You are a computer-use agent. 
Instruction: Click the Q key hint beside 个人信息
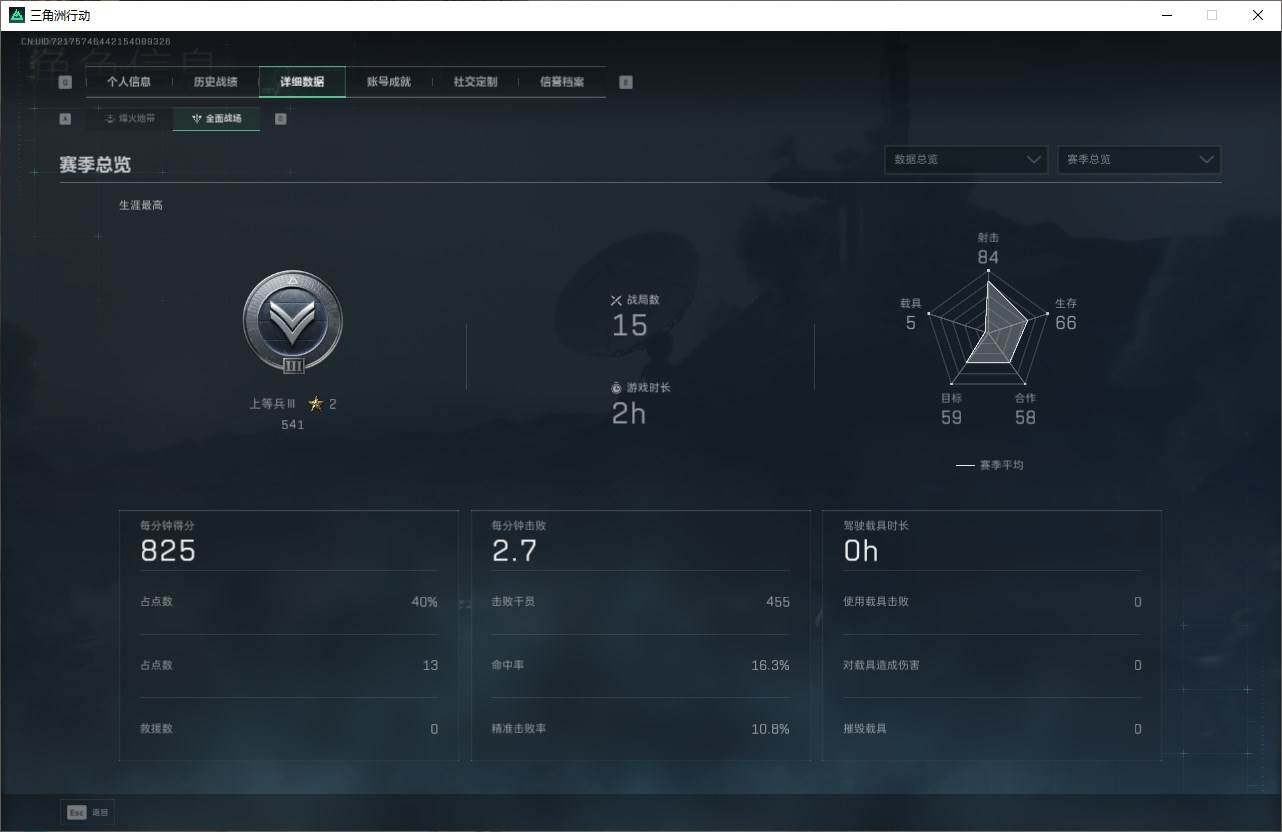65,82
